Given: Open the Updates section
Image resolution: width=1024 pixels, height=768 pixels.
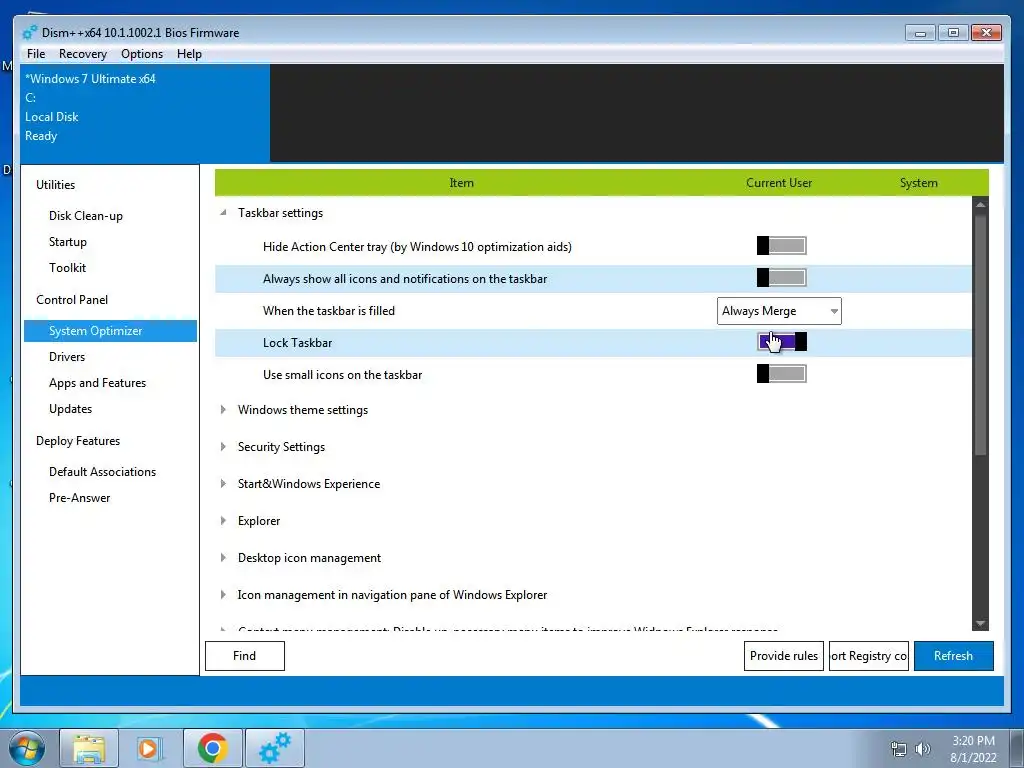Looking at the screenshot, I should point(70,409).
